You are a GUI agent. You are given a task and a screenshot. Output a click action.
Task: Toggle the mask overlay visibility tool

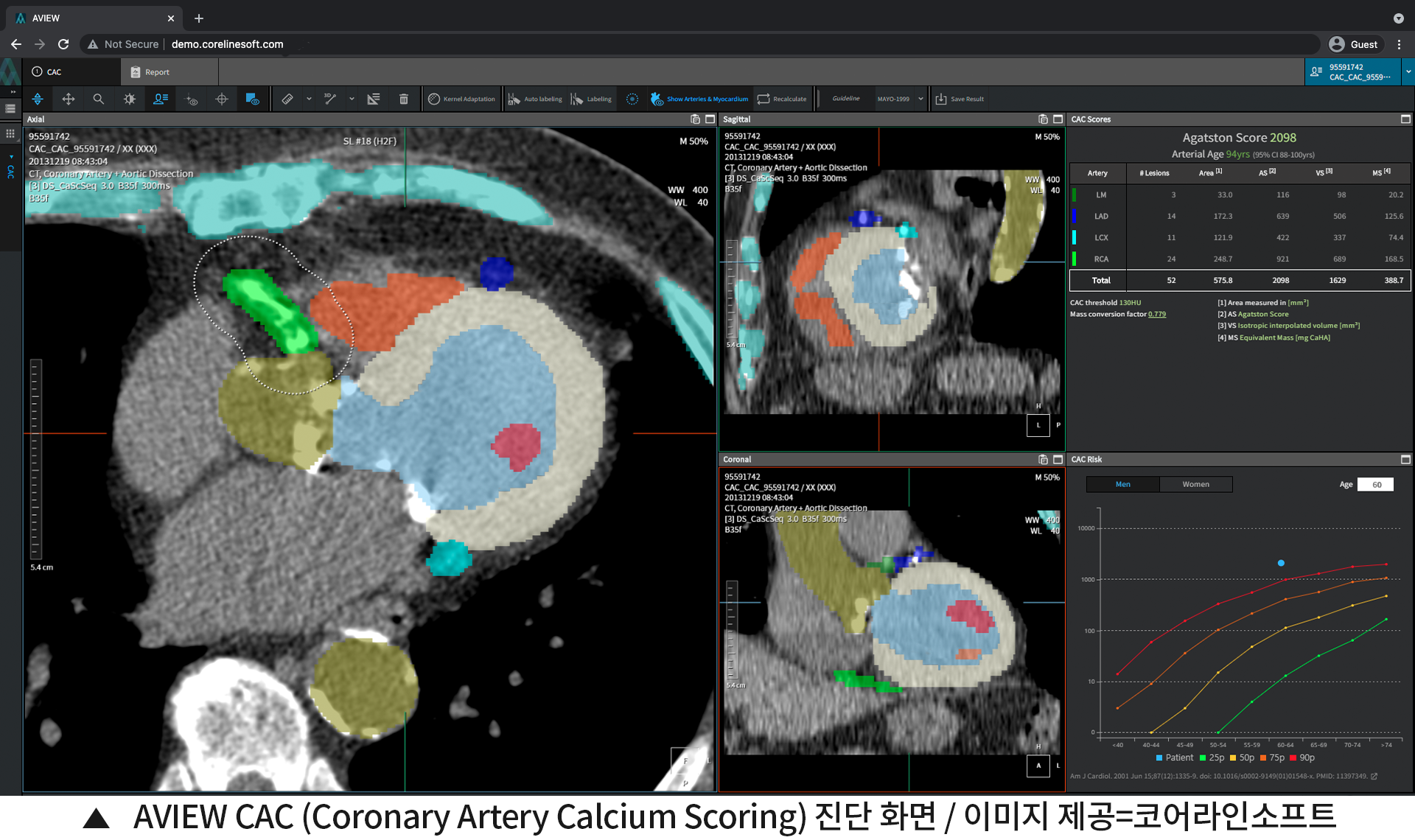252,99
